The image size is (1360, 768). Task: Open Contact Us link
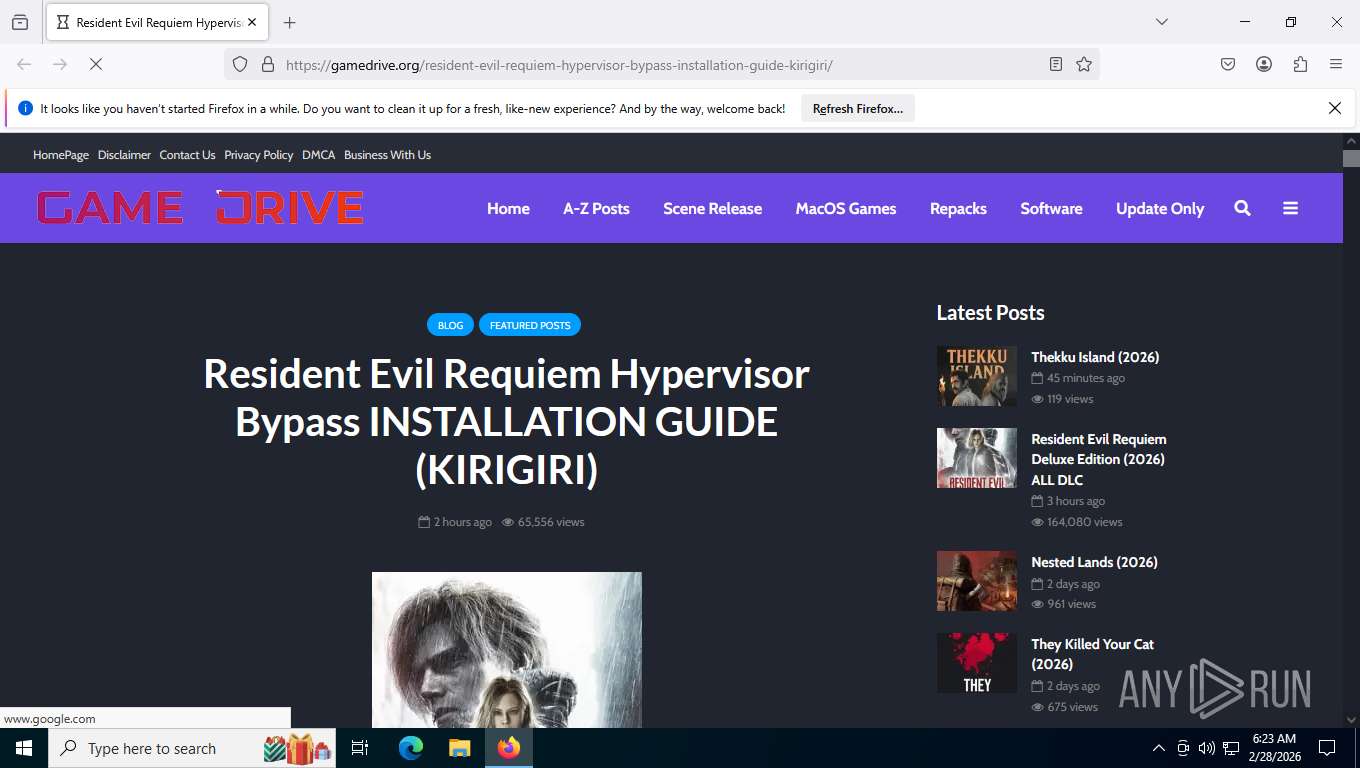pyautogui.click(x=187, y=155)
